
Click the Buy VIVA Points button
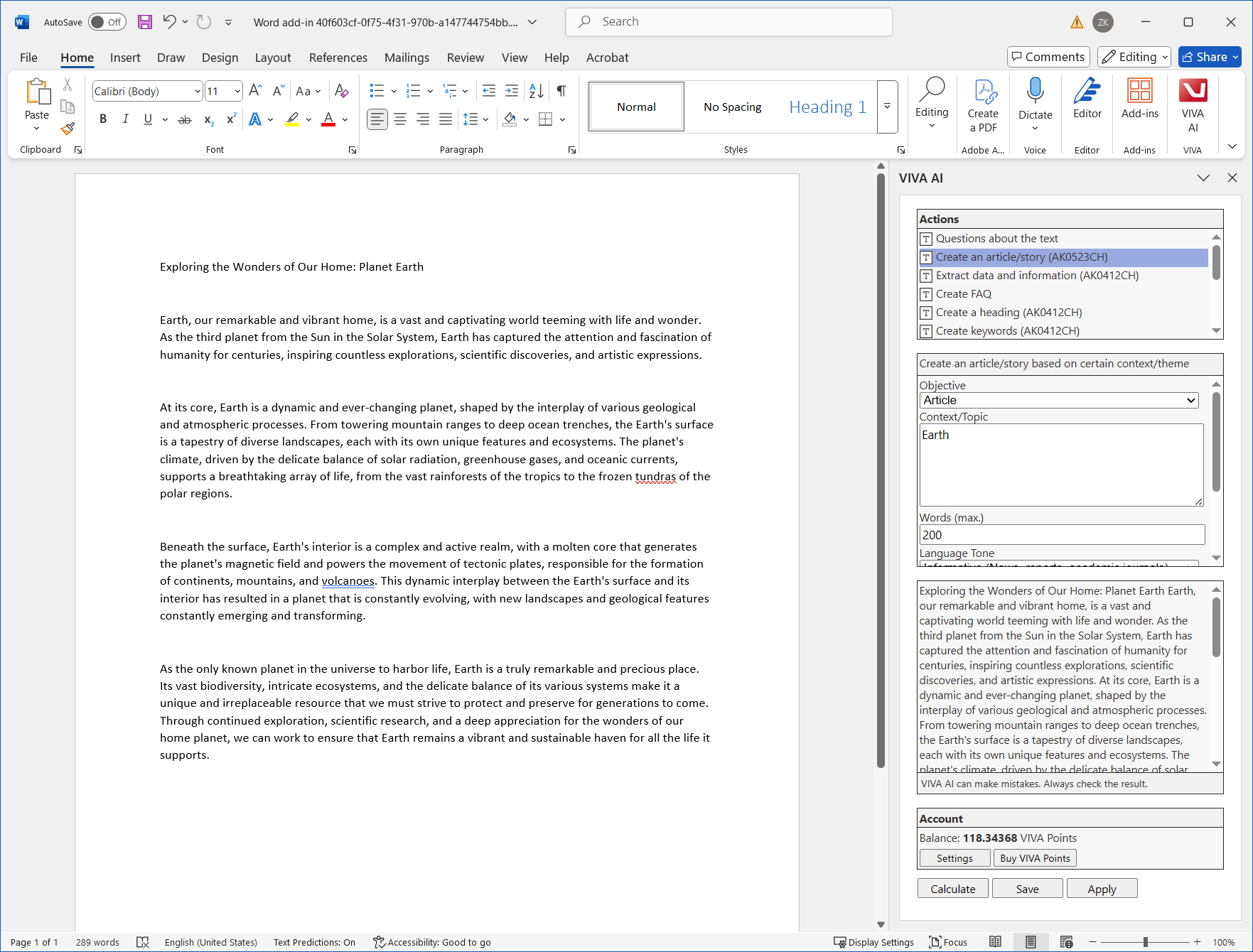(1034, 858)
